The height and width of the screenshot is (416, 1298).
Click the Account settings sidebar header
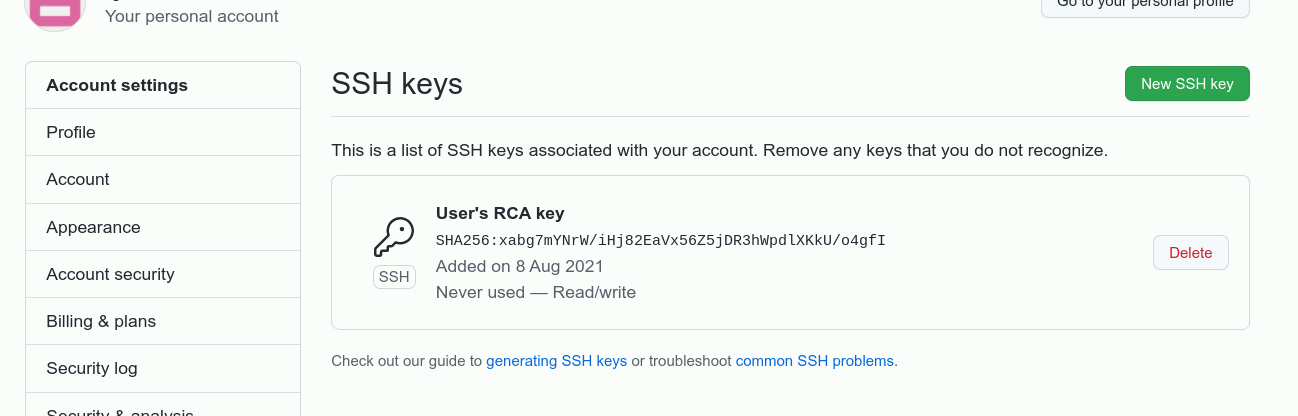[x=163, y=85]
